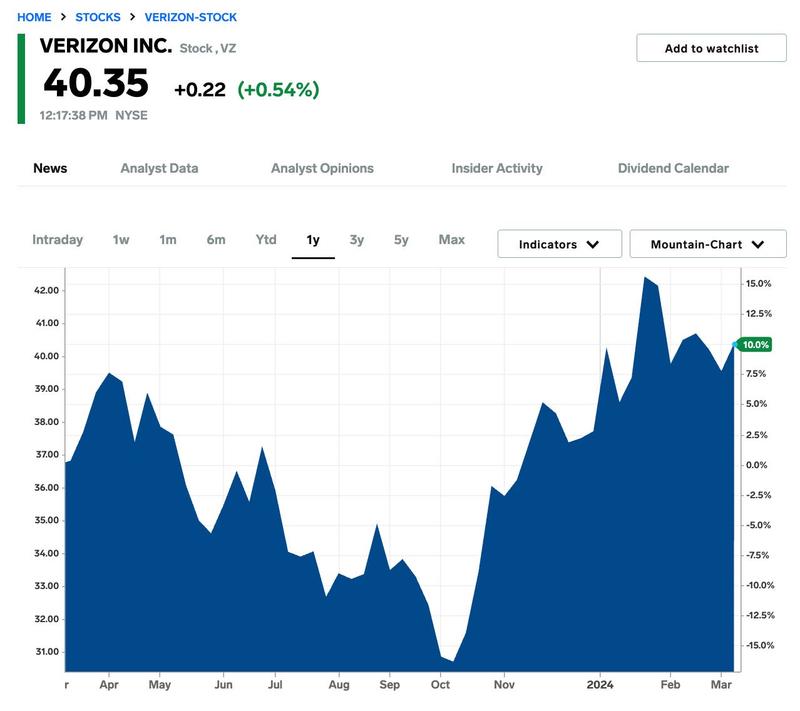This screenshot has width=800, height=711.
Task: Select the 1w chart range
Action: [121, 240]
